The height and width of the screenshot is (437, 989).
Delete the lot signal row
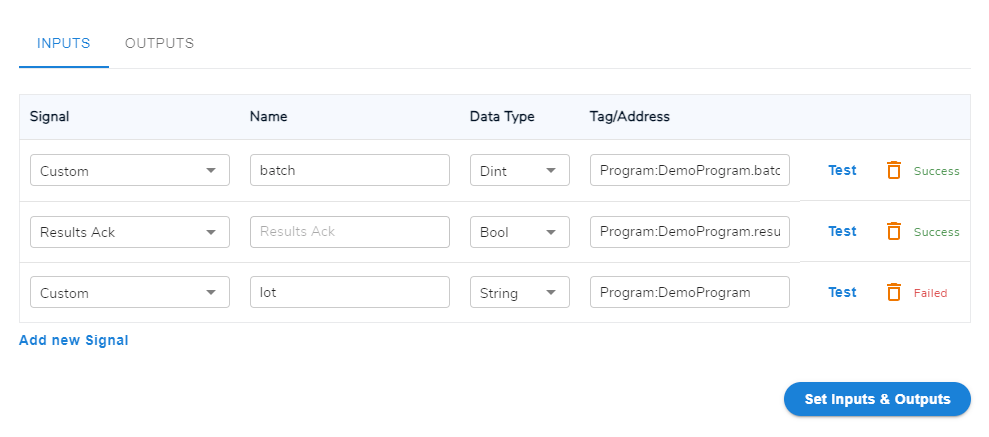(x=893, y=293)
